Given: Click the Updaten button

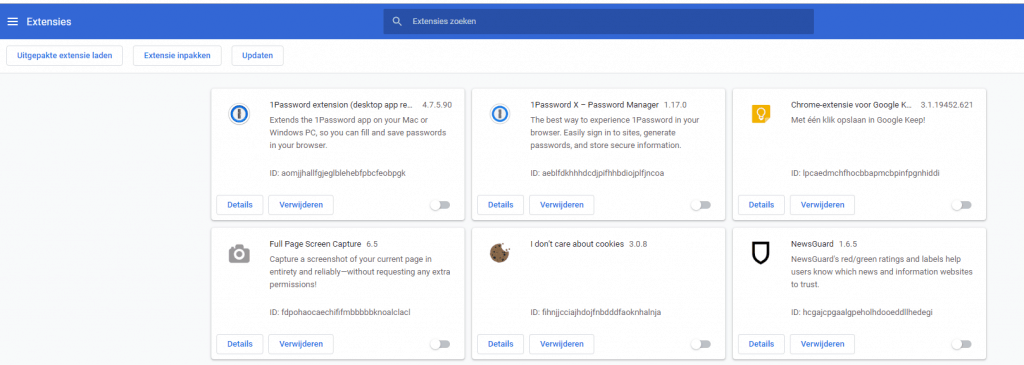Looking at the screenshot, I should point(257,56).
